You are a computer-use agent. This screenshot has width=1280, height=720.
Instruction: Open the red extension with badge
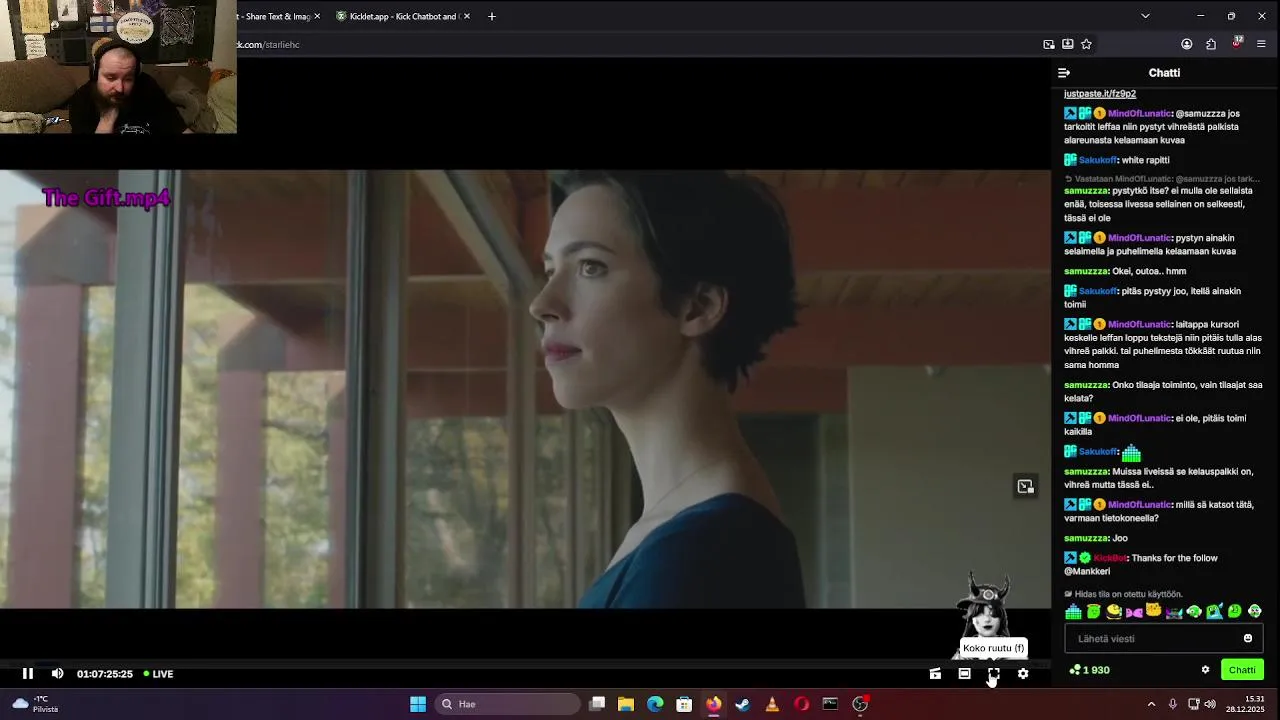tap(1236, 44)
